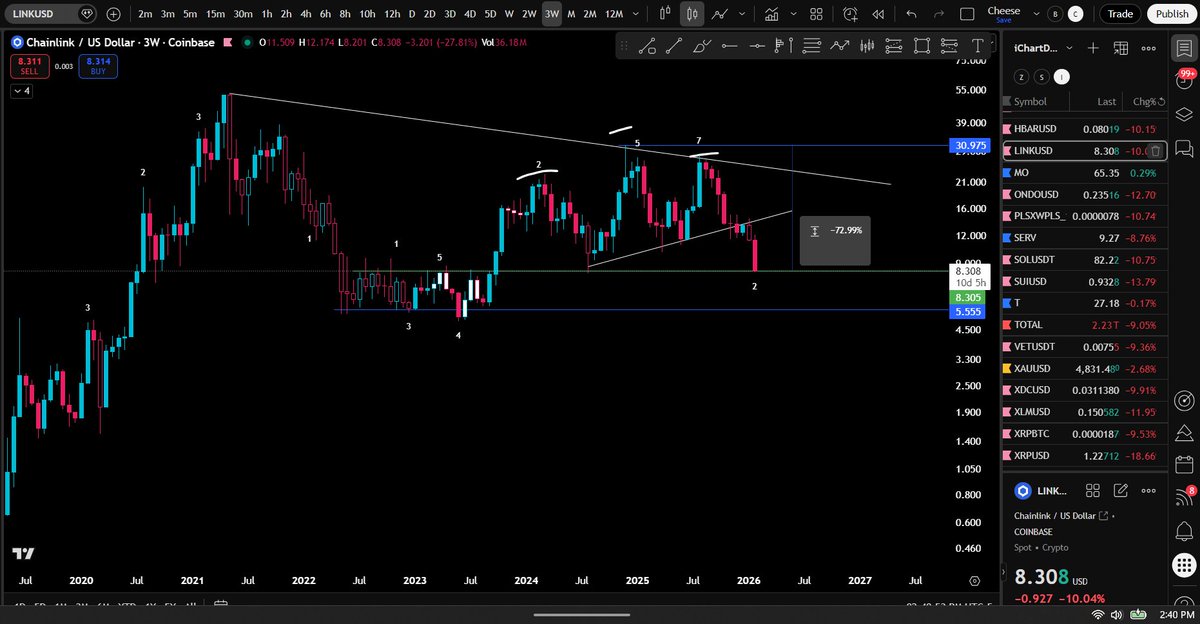Select HBARUSD in the watchlist

(x=1084, y=129)
